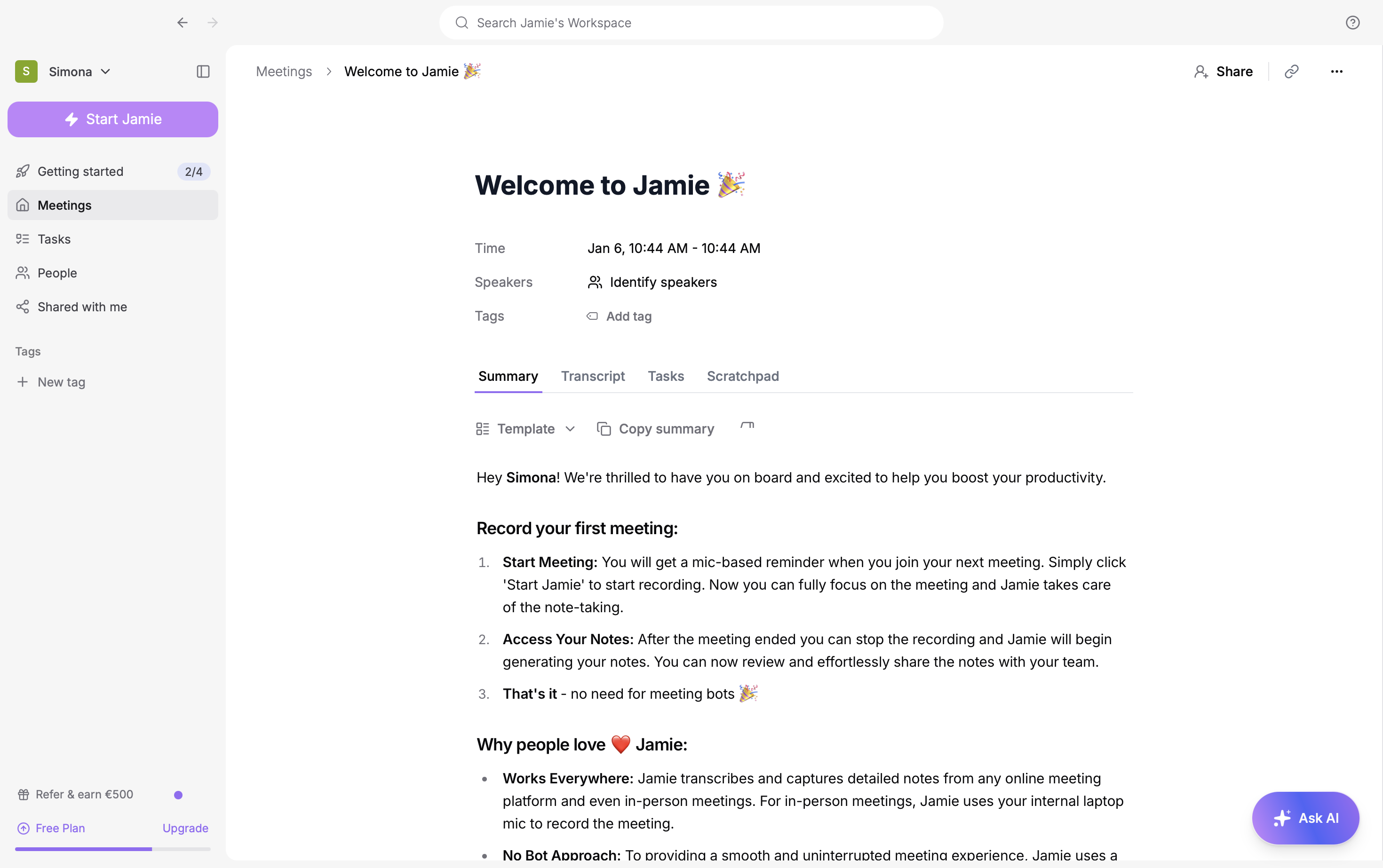This screenshot has height=868, width=1383.
Task: Click the Add tag label icon
Action: coord(592,316)
